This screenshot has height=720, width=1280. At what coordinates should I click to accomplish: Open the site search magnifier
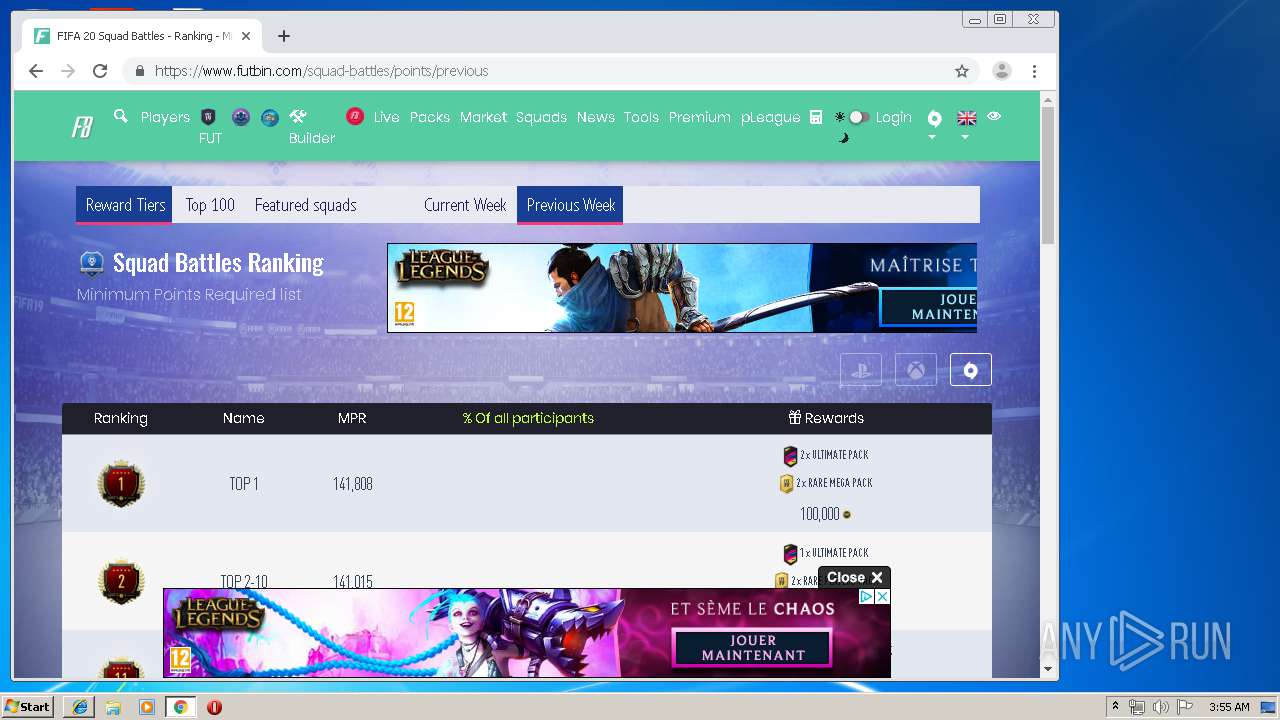coord(121,116)
